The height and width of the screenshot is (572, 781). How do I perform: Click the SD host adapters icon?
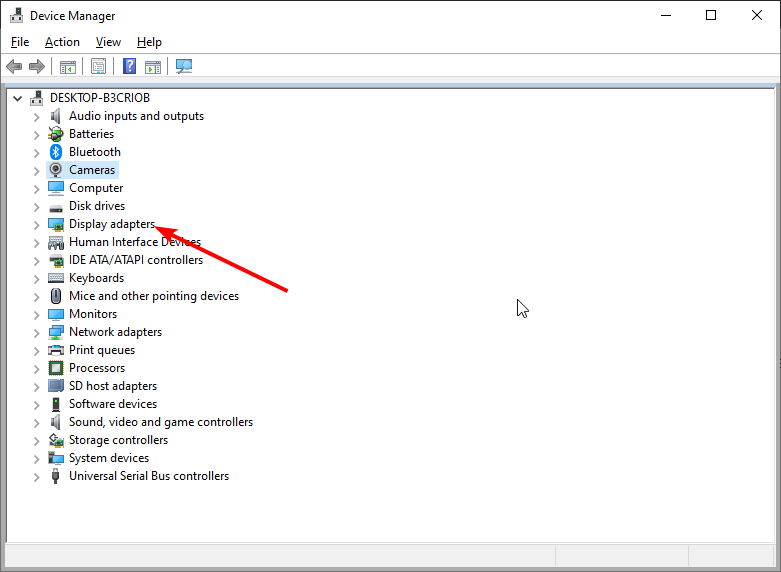[56, 386]
